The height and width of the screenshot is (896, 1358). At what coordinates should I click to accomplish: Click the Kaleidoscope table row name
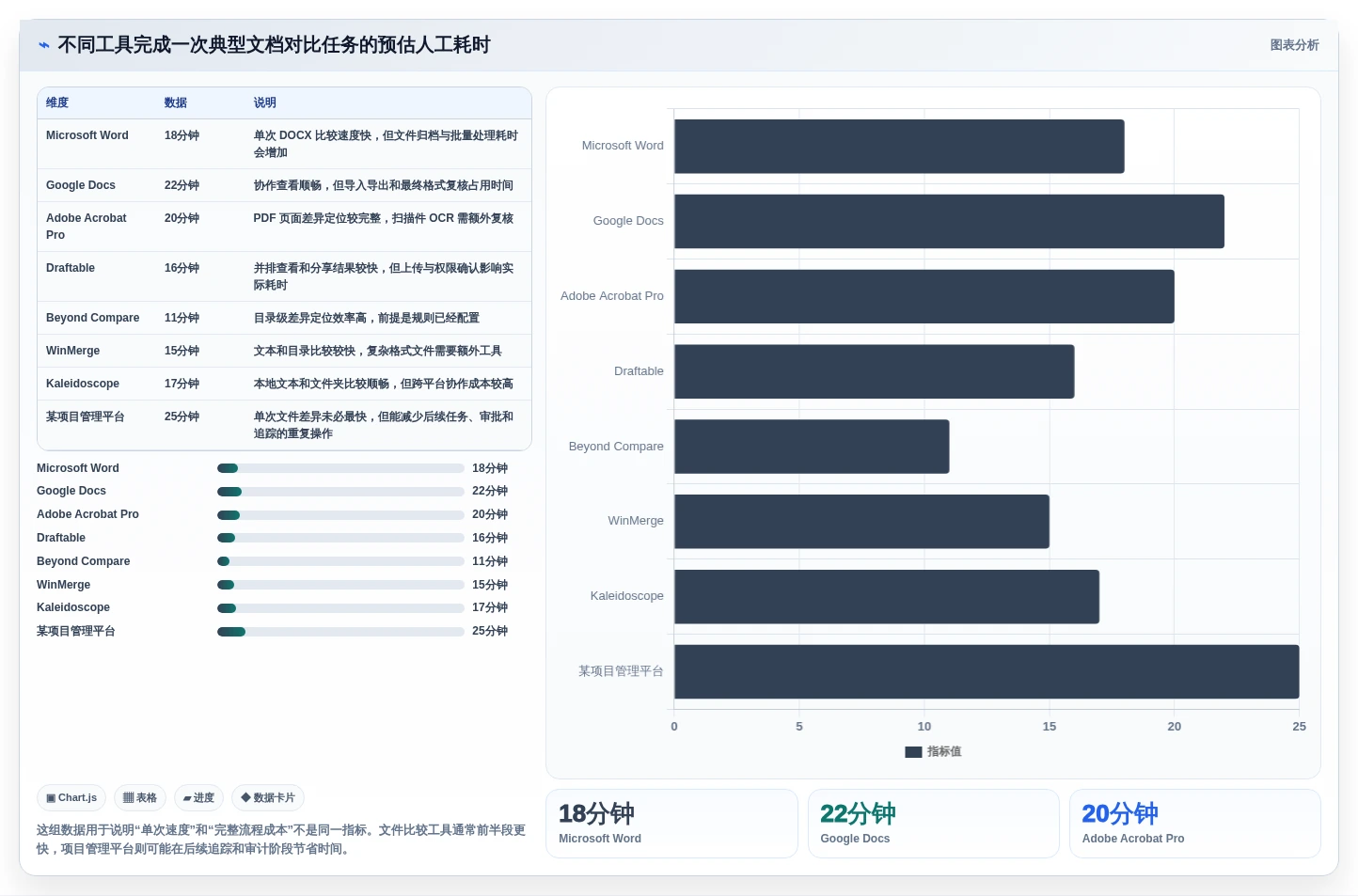[x=83, y=384]
